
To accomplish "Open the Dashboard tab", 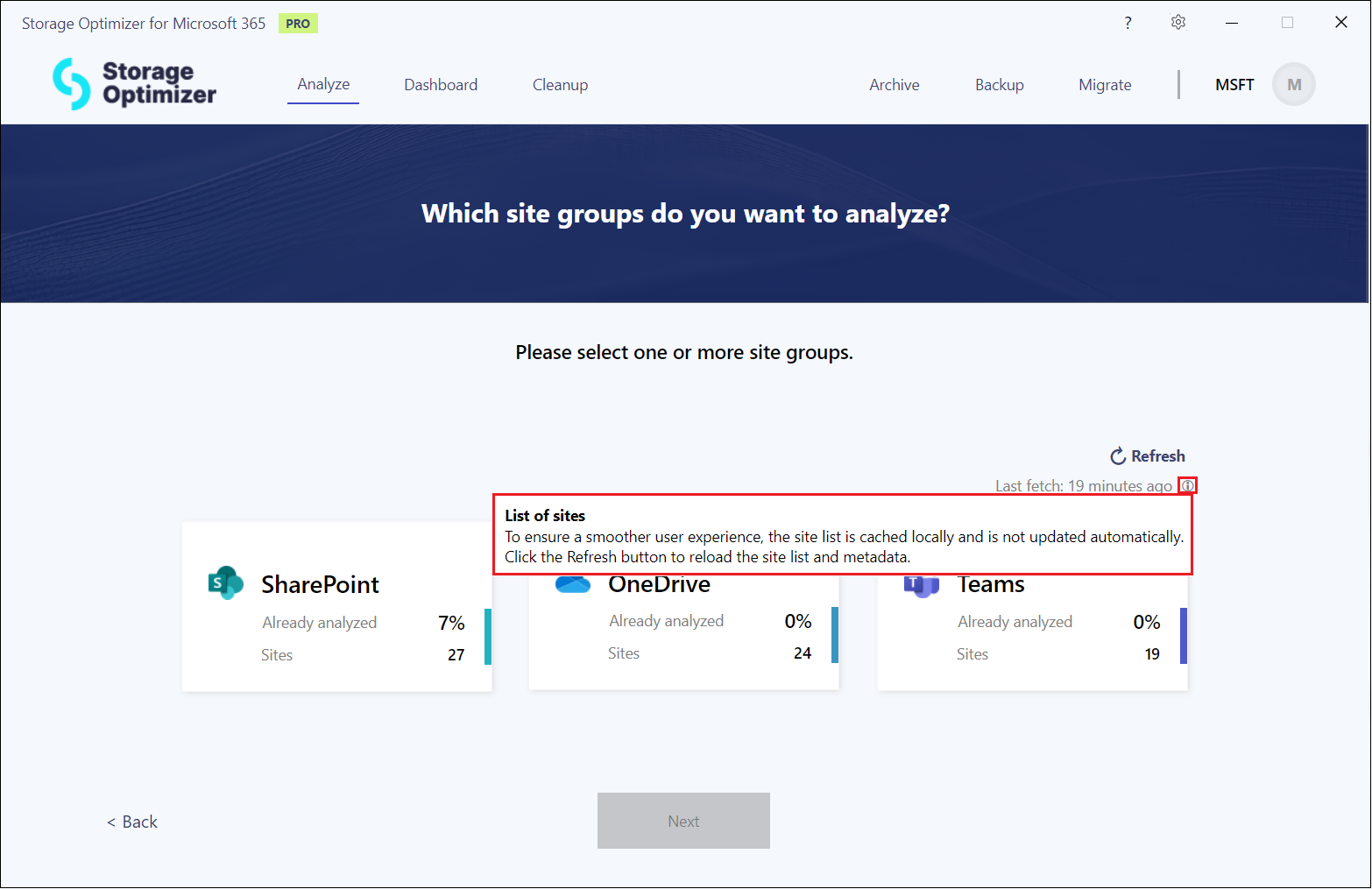I will (441, 85).
